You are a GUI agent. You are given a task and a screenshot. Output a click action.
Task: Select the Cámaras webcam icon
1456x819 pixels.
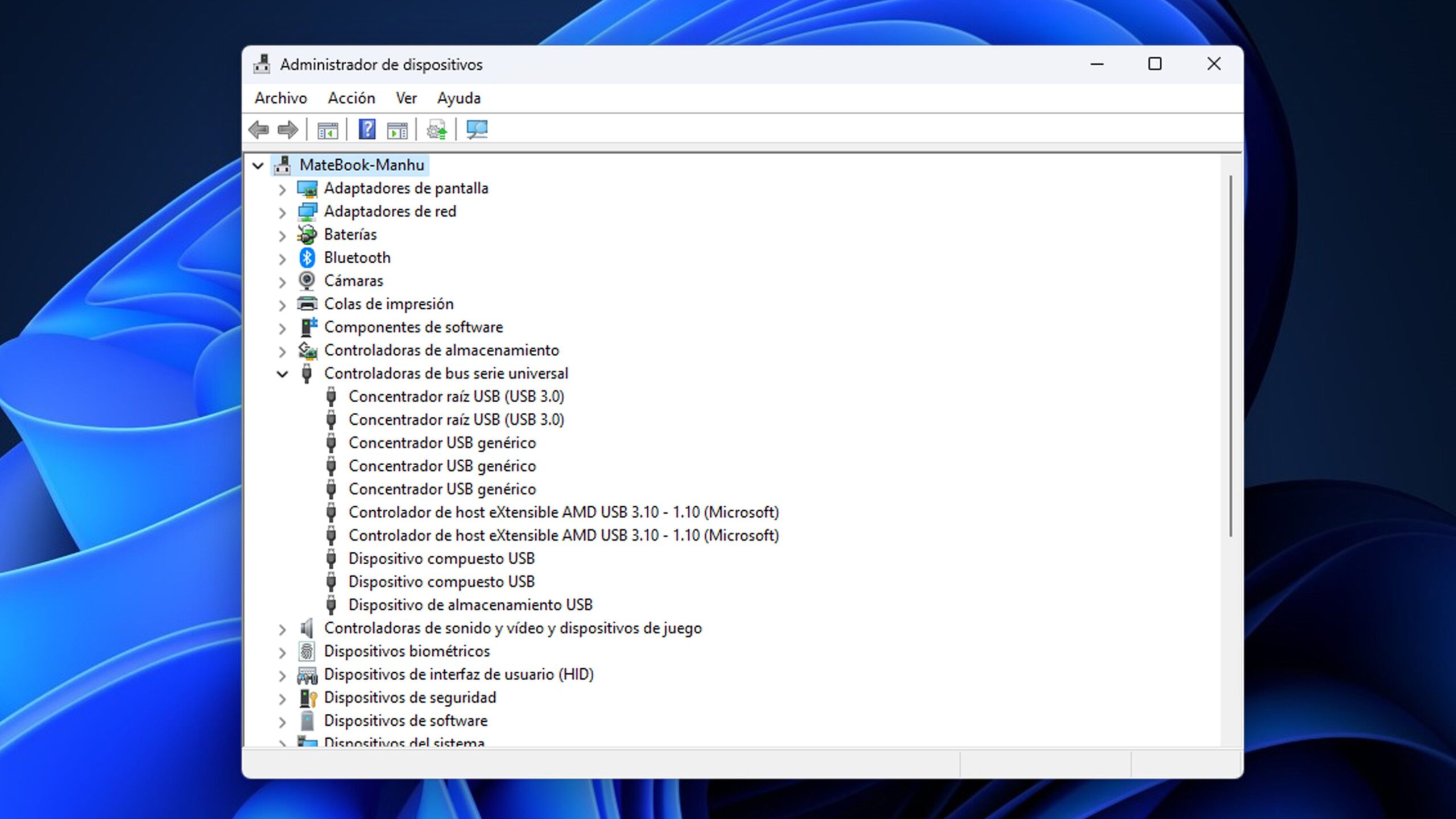pos(307,281)
